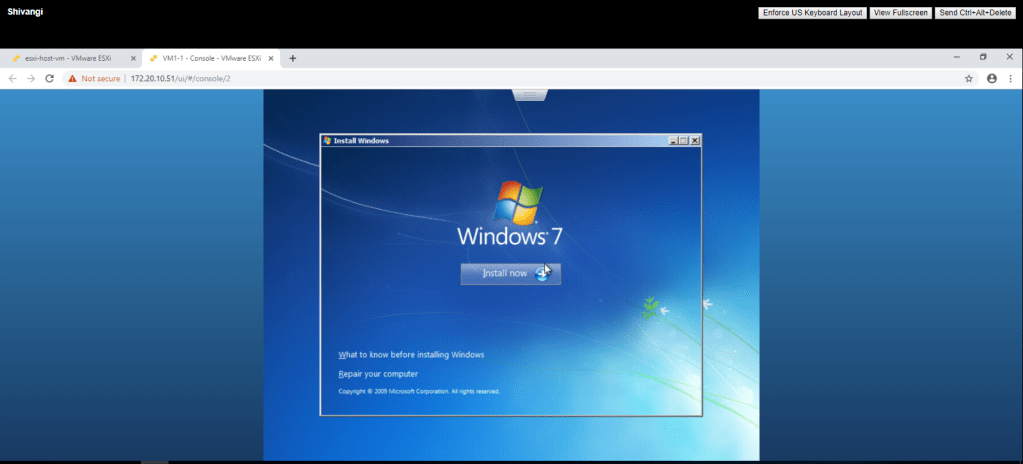Open the Chrome three-dot menu
1023x464 pixels.
click(x=1011, y=78)
